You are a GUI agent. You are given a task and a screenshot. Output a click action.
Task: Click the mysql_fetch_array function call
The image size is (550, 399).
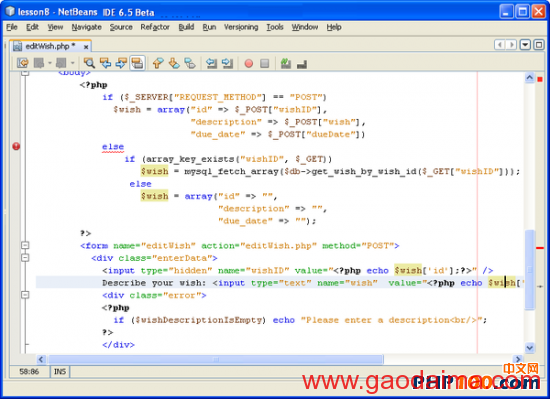(231, 171)
